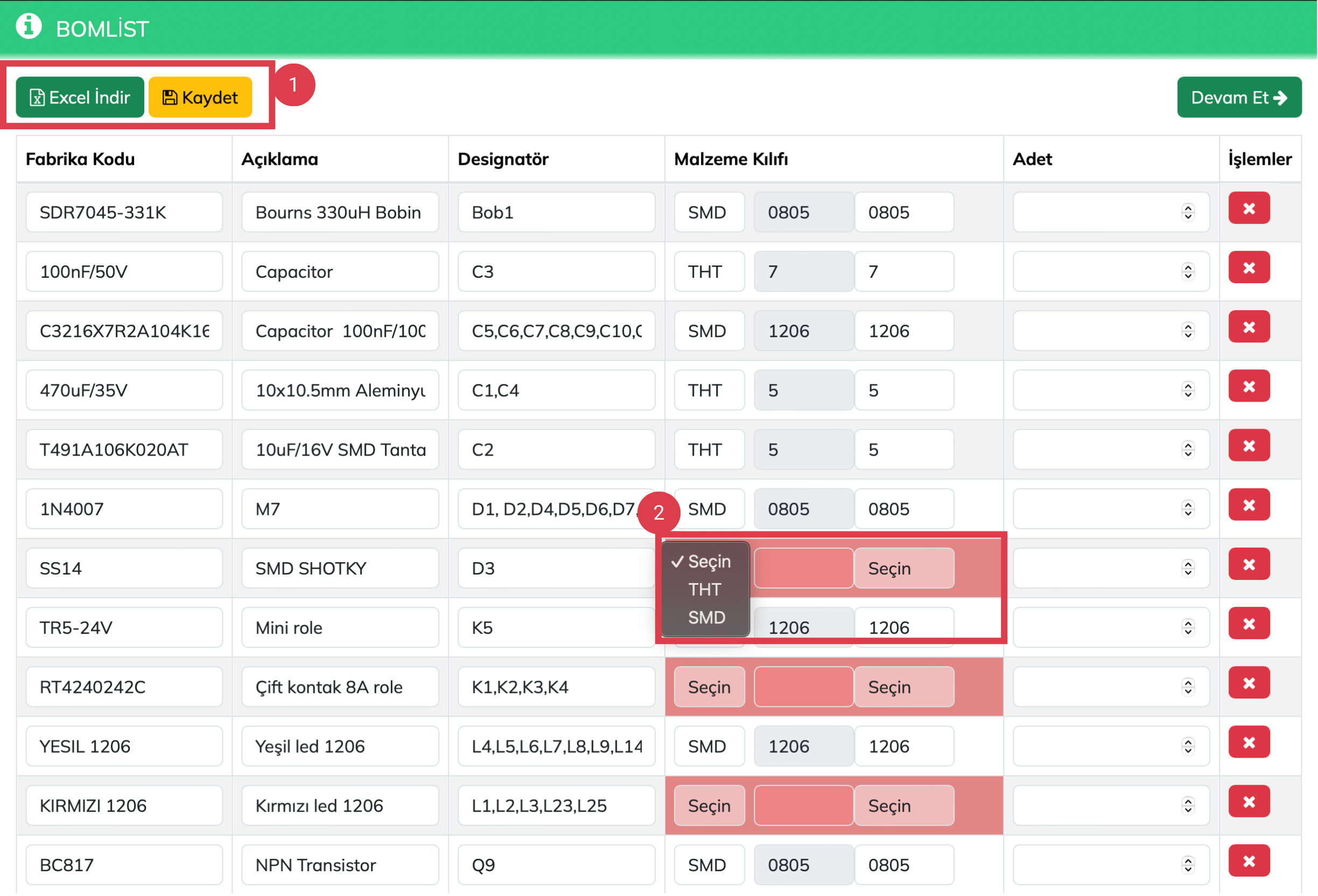
Task: Click the Açıklama field showing Mini role
Action: 340,628
